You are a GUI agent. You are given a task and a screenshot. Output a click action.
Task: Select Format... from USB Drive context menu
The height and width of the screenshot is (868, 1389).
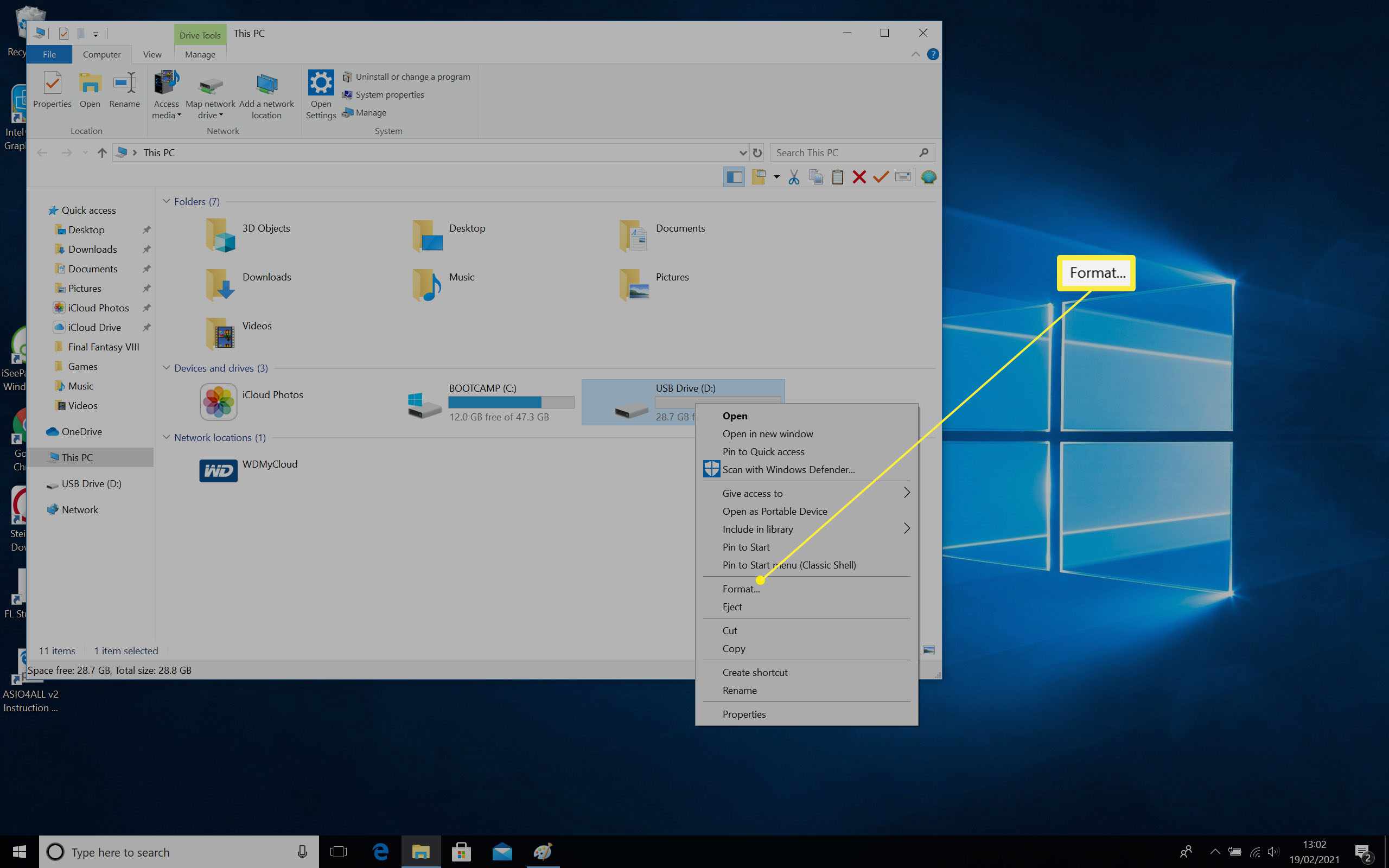pos(740,588)
